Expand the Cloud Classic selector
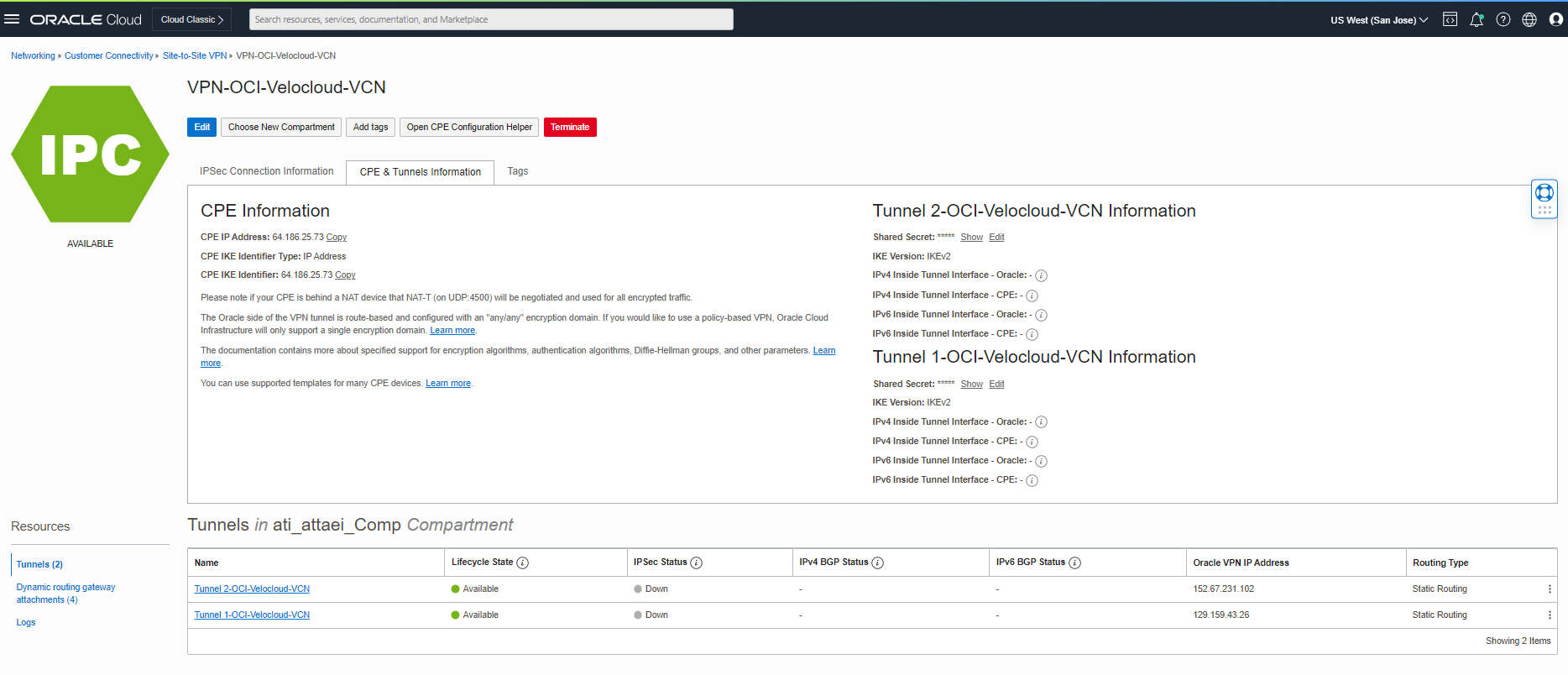Screen dimensions: 1568x675 pyautogui.click(x=192, y=19)
